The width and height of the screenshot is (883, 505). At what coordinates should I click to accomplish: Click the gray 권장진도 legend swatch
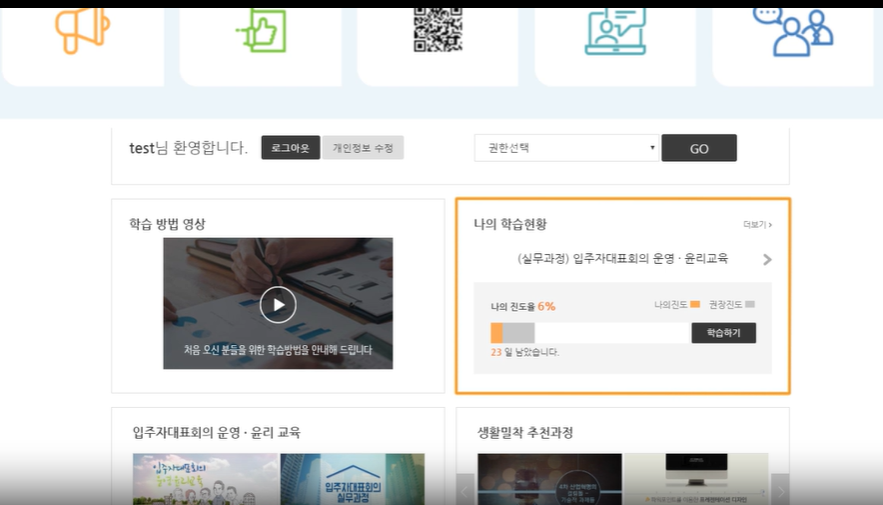point(750,305)
